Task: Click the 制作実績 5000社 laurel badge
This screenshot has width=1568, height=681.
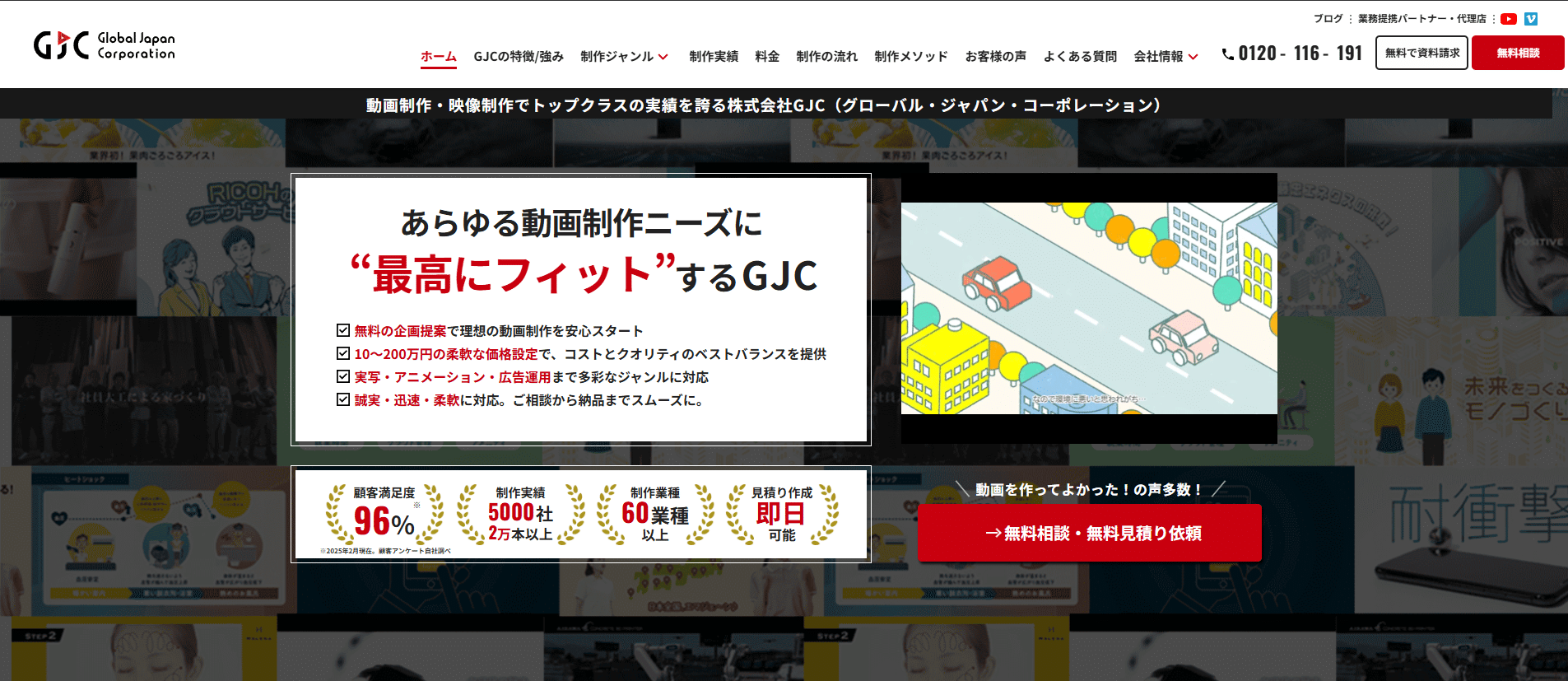Action: tap(520, 515)
